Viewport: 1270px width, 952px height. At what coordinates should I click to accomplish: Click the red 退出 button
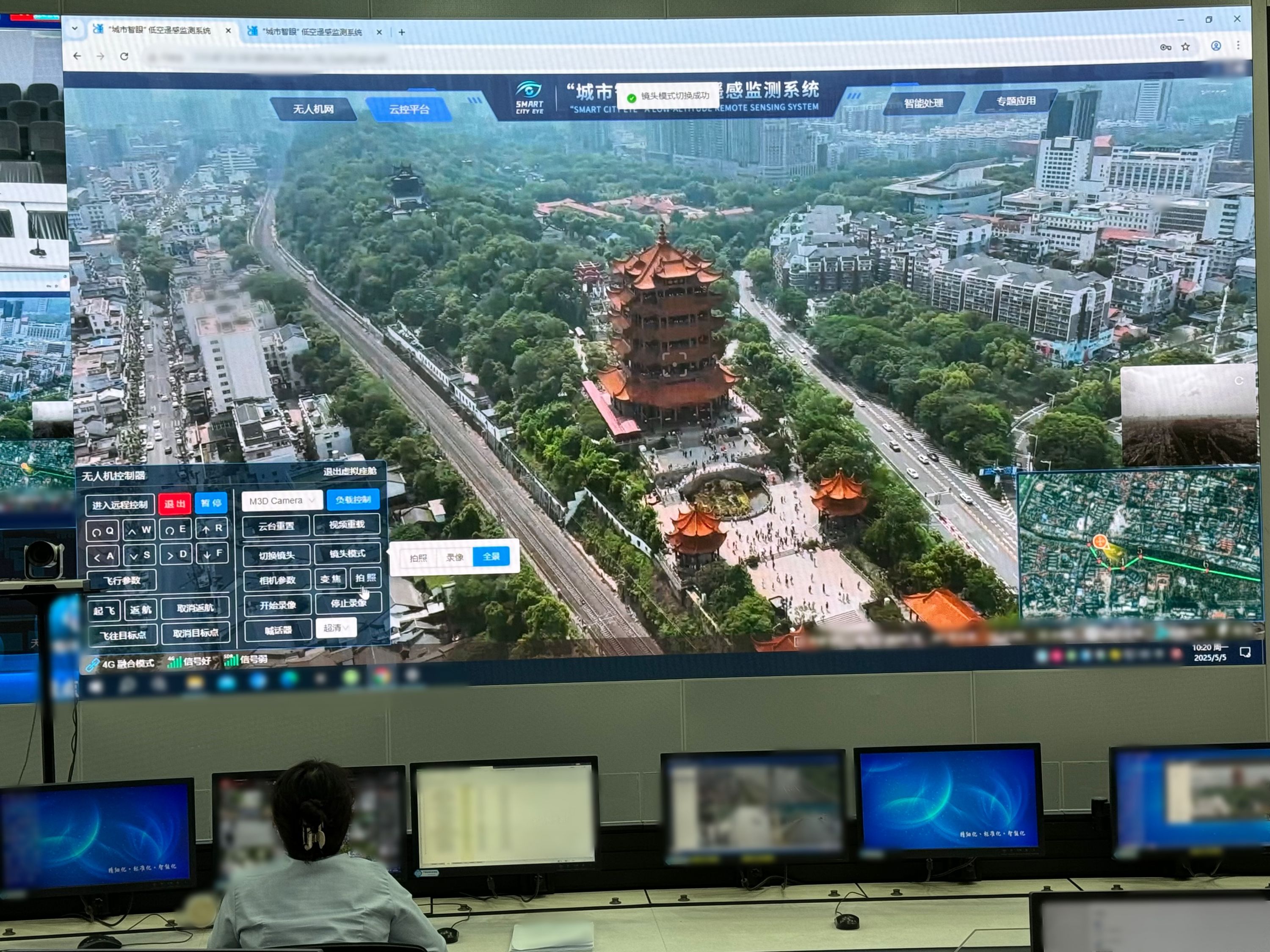pos(174,504)
